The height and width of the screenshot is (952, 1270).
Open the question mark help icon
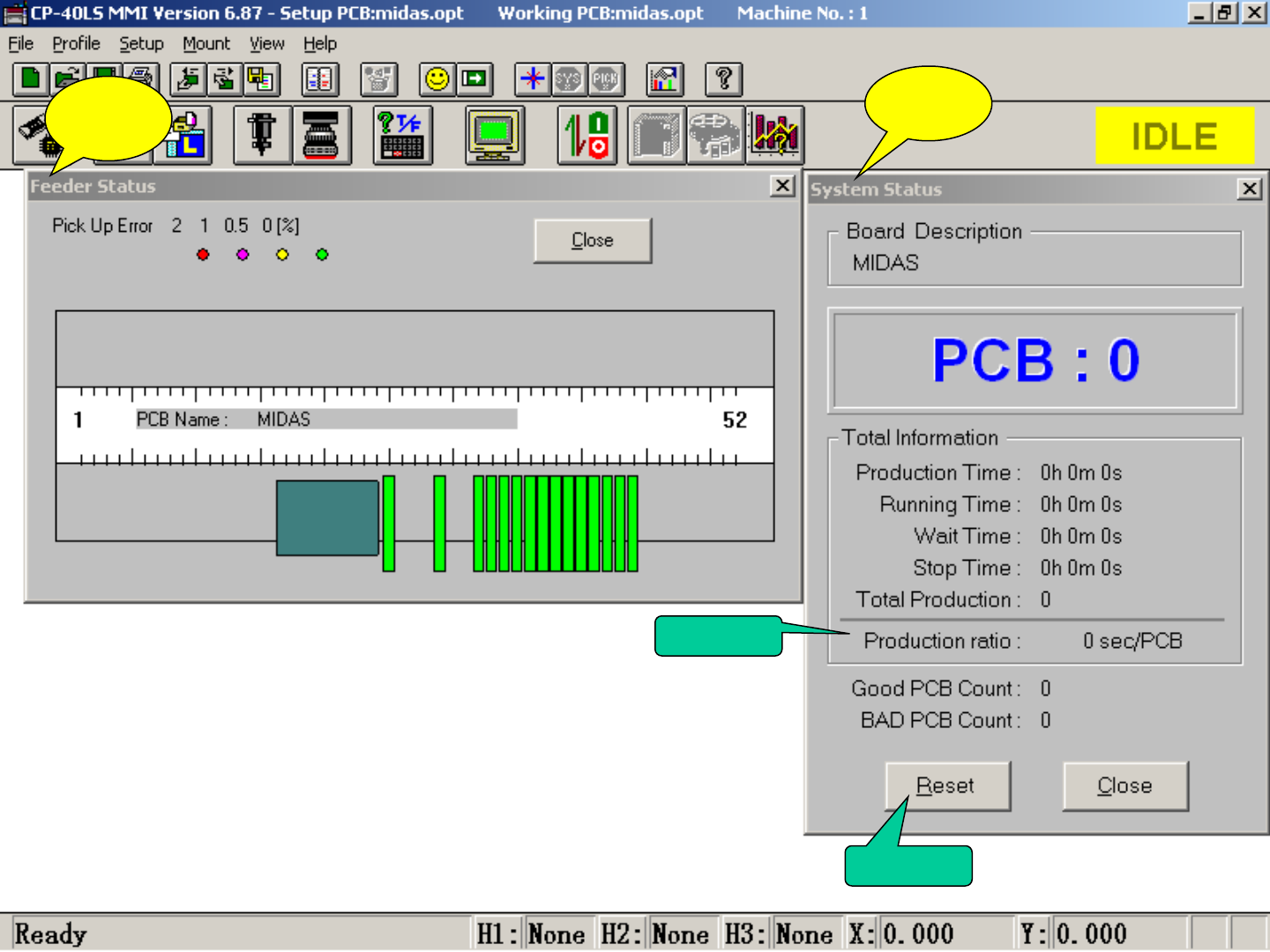724,79
